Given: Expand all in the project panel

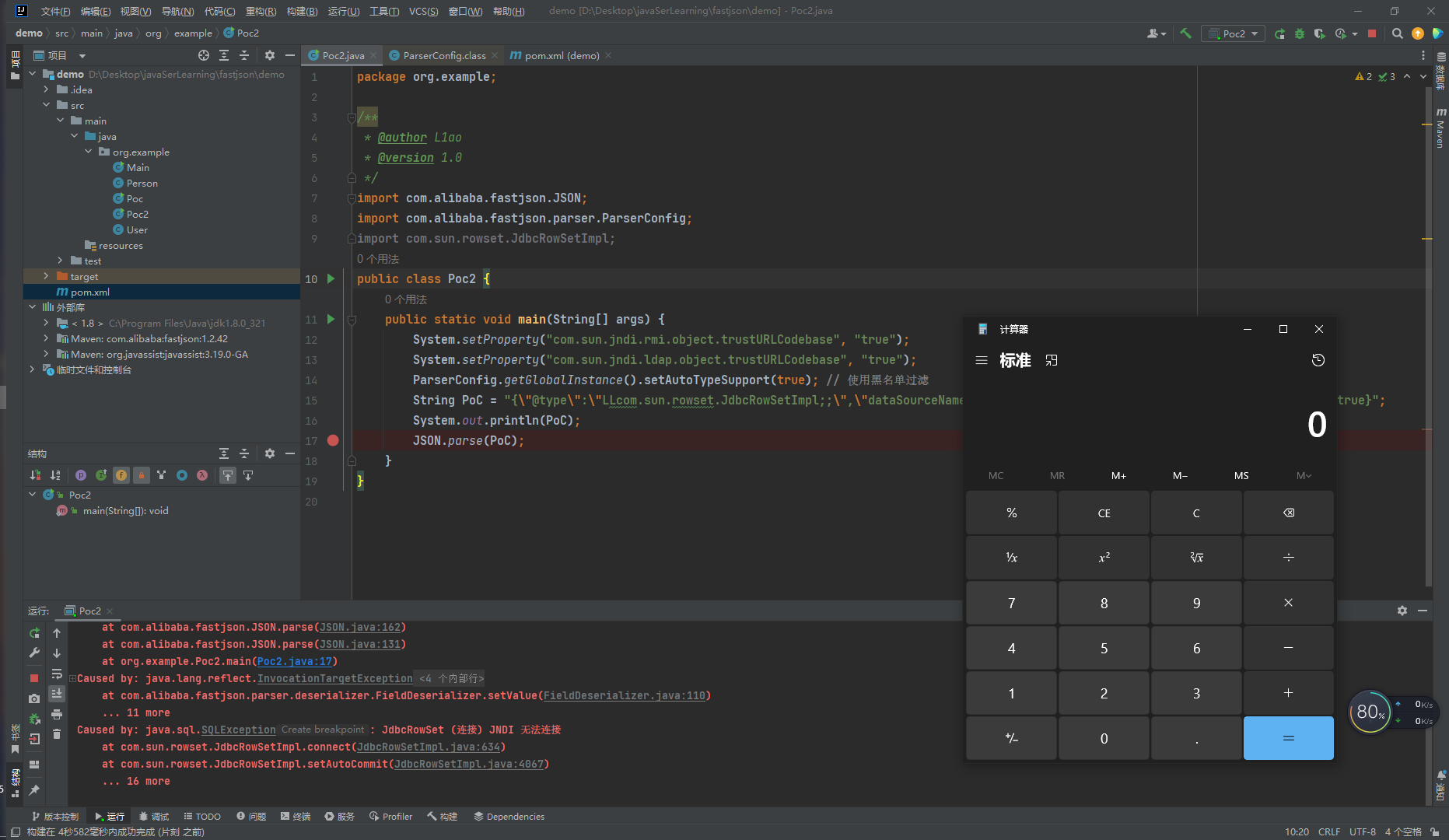Looking at the screenshot, I should tap(224, 55).
